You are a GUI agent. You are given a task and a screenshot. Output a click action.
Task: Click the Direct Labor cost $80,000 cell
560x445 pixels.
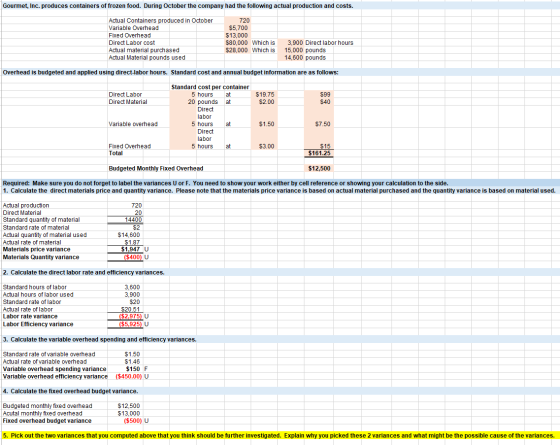click(238, 42)
